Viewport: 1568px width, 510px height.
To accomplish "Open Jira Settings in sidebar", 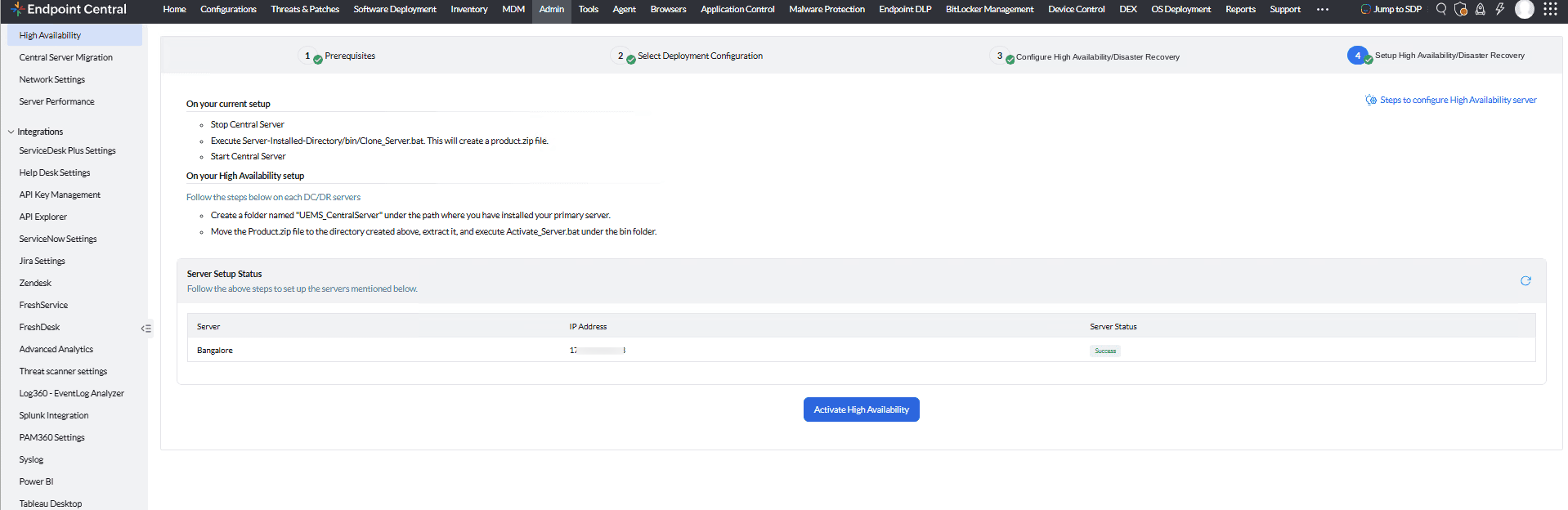I will pos(43,261).
